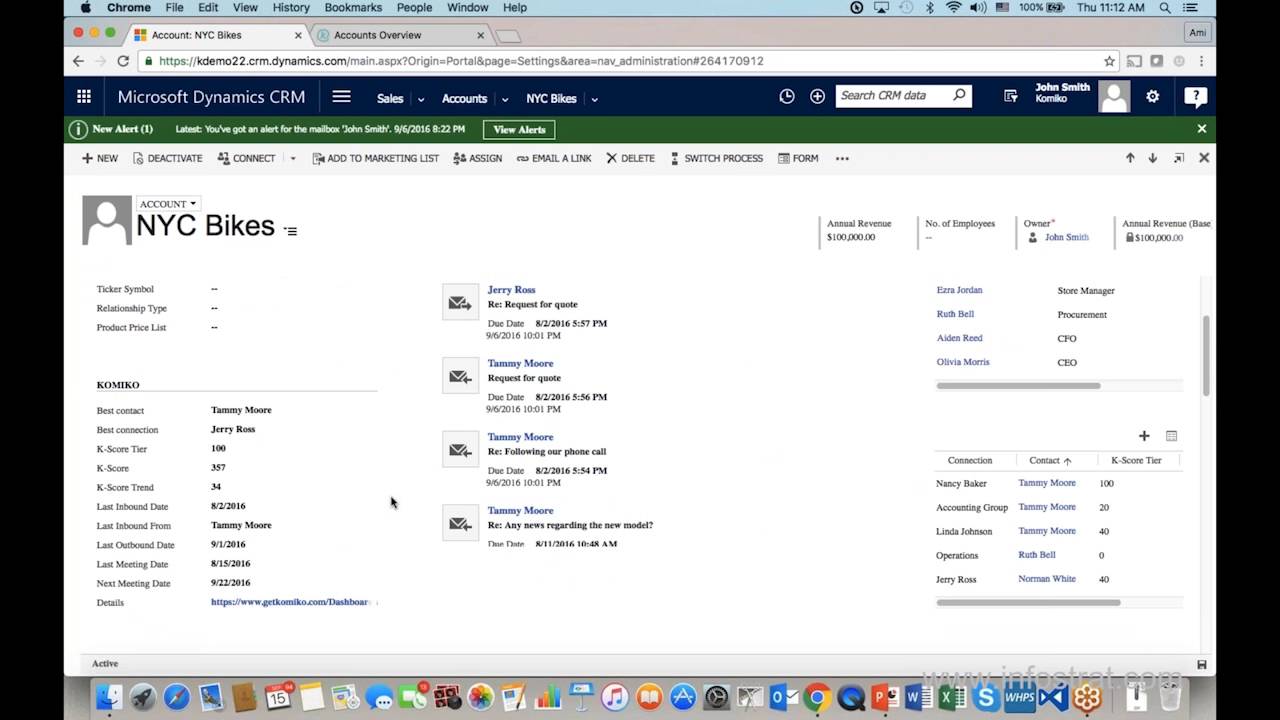1280x720 pixels.
Task: Open Tammy Moore Best contact value
Action: pyautogui.click(x=241, y=410)
